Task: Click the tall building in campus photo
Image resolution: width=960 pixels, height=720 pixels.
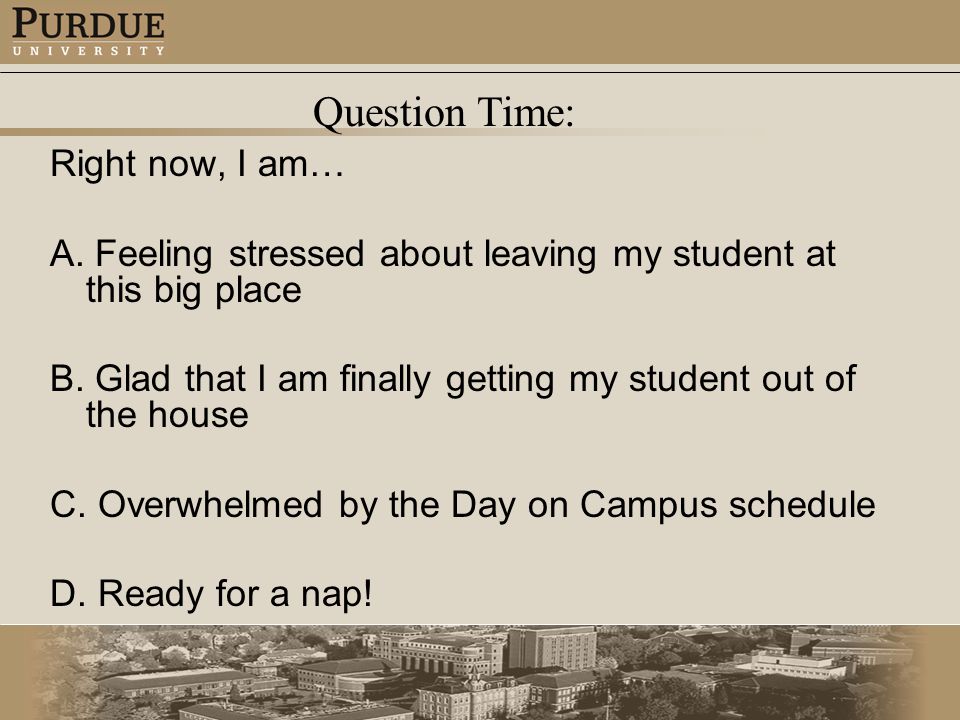Action: 552,650
